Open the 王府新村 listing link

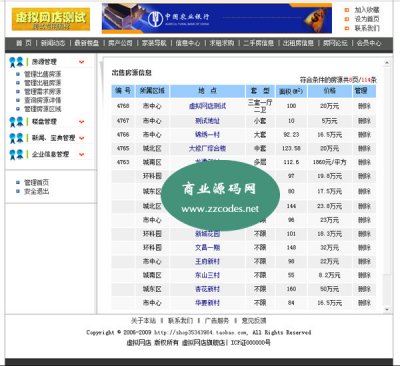(x=207, y=261)
